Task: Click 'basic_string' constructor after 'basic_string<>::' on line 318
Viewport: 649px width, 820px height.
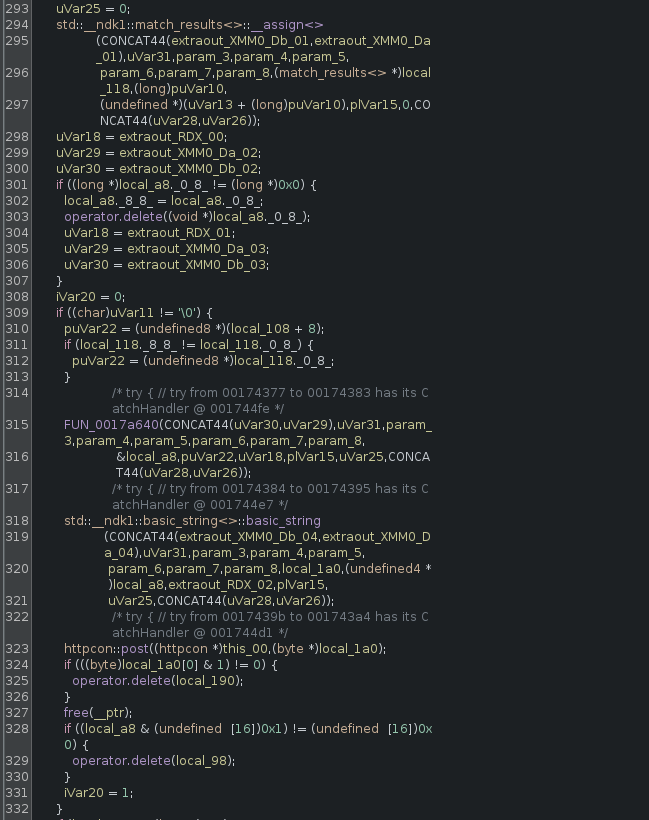Action: coord(283,521)
